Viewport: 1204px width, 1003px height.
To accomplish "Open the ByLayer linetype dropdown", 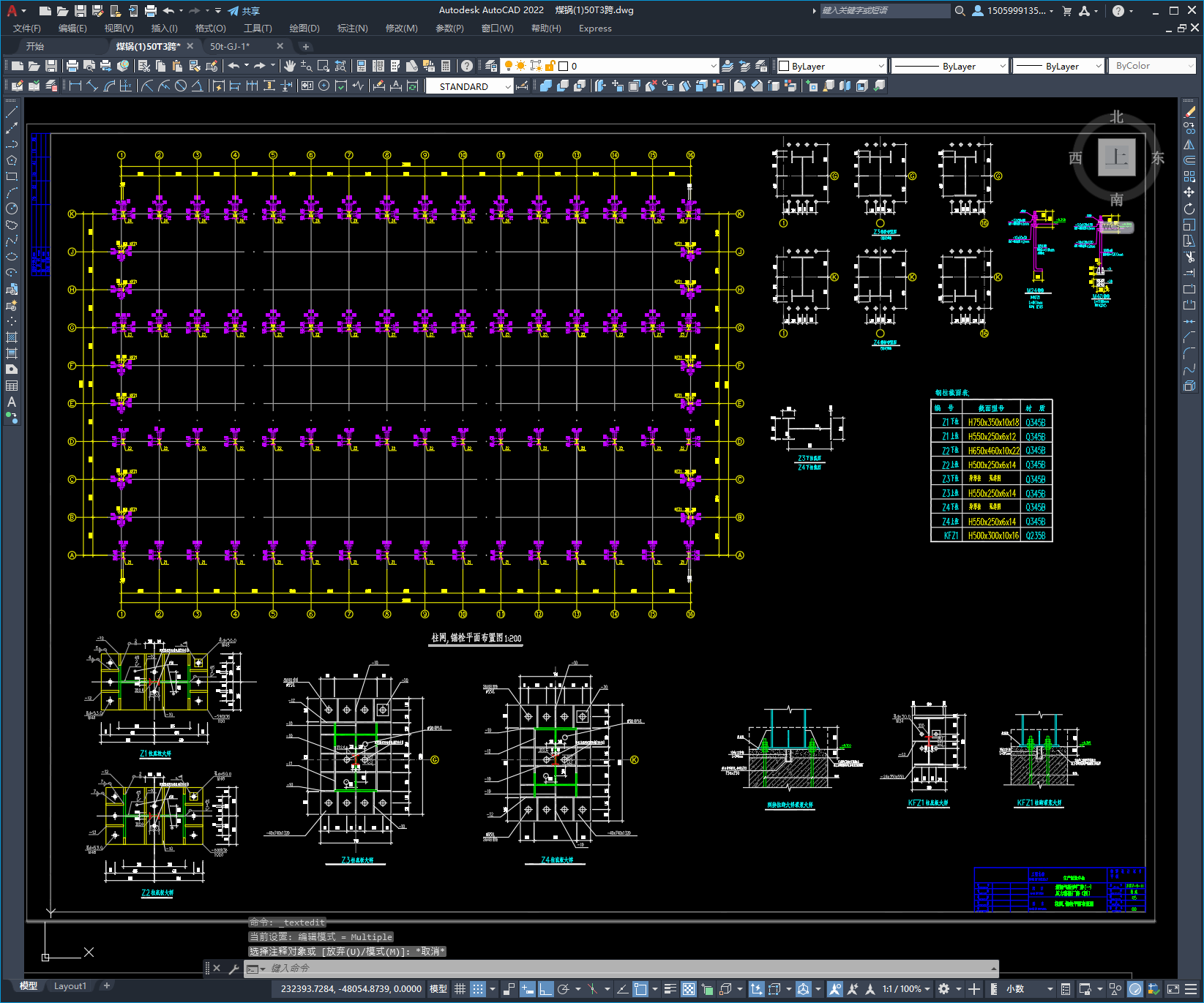I will coord(1003,66).
